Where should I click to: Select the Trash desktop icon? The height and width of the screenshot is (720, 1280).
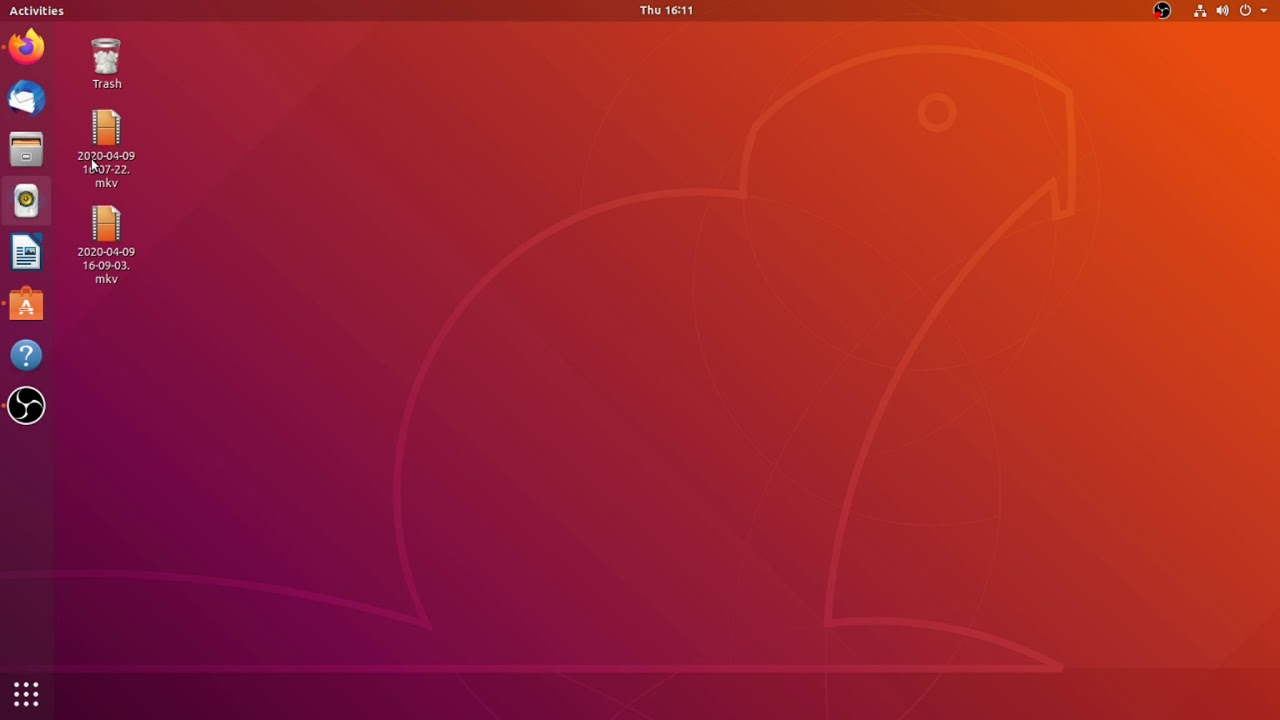tap(106, 64)
